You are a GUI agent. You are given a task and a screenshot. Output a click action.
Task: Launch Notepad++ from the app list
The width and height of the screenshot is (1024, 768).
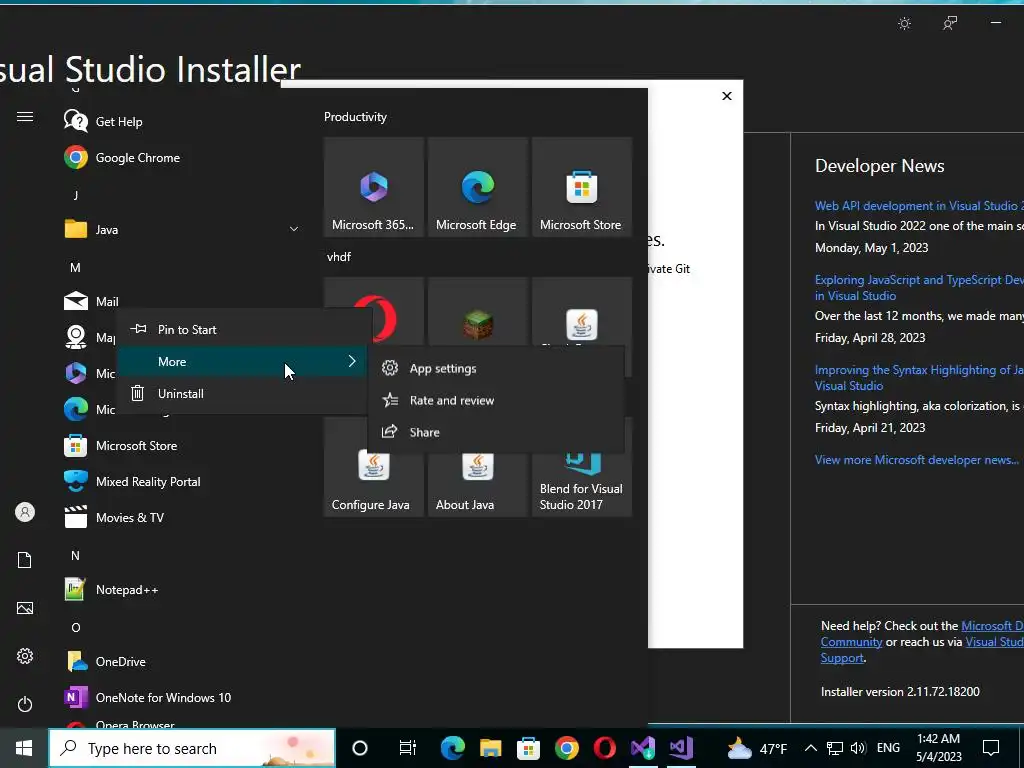pyautogui.click(x=127, y=590)
